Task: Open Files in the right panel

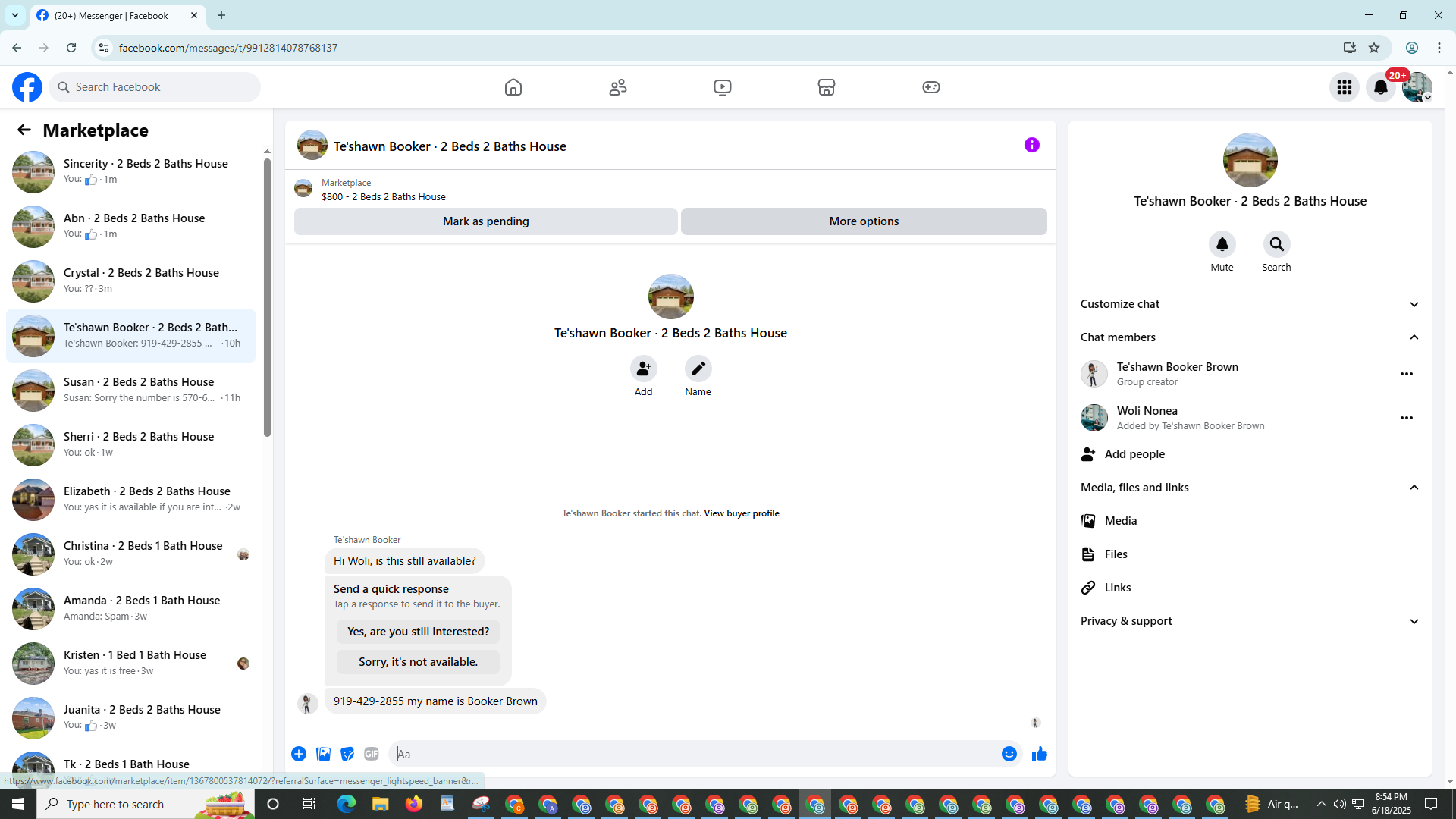Action: pos(1250,554)
